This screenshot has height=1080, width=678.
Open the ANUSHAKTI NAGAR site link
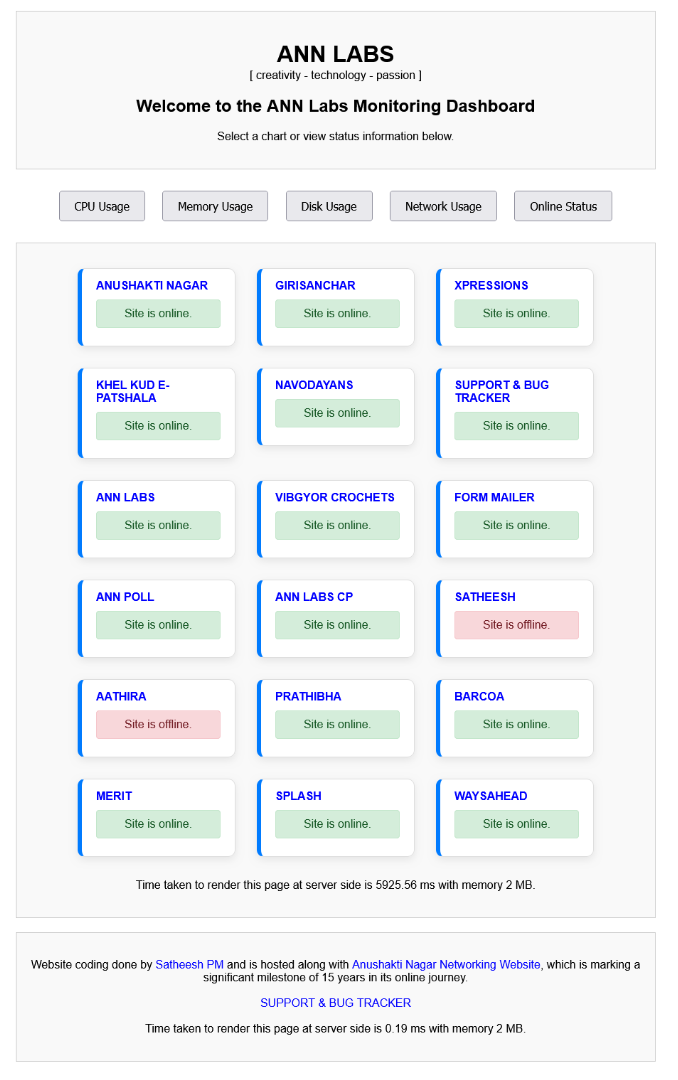point(152,285)
